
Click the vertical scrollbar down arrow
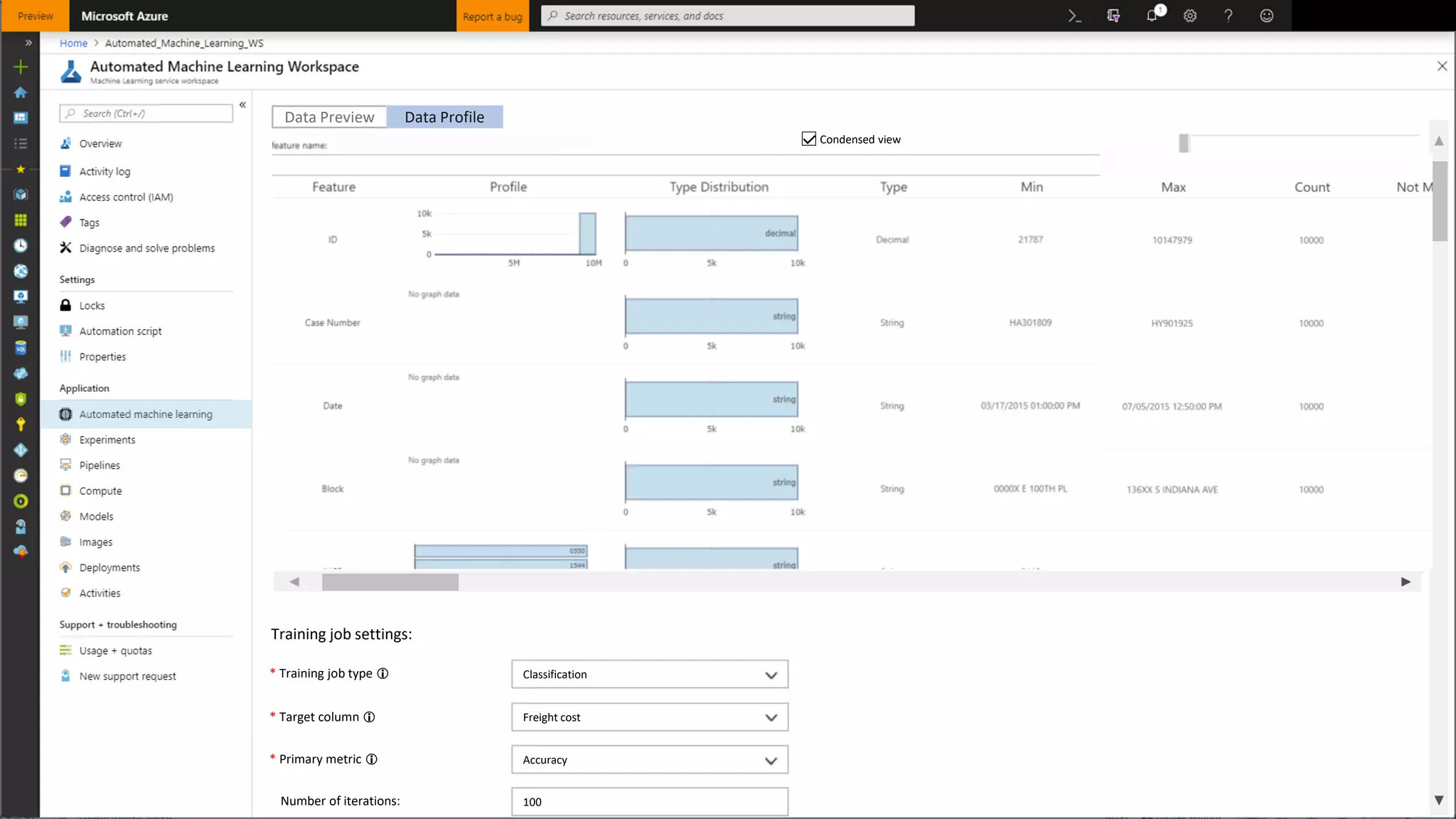tap(1439, 800)
